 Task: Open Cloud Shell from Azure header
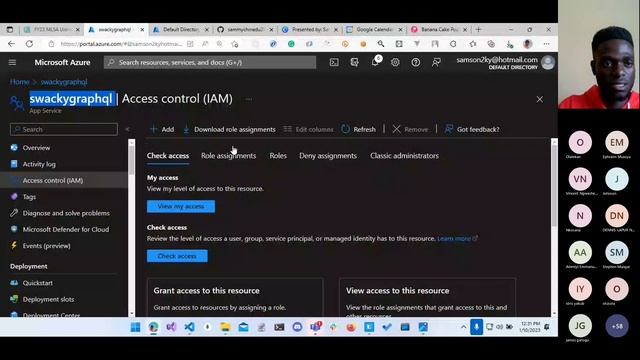coord(334,62)
